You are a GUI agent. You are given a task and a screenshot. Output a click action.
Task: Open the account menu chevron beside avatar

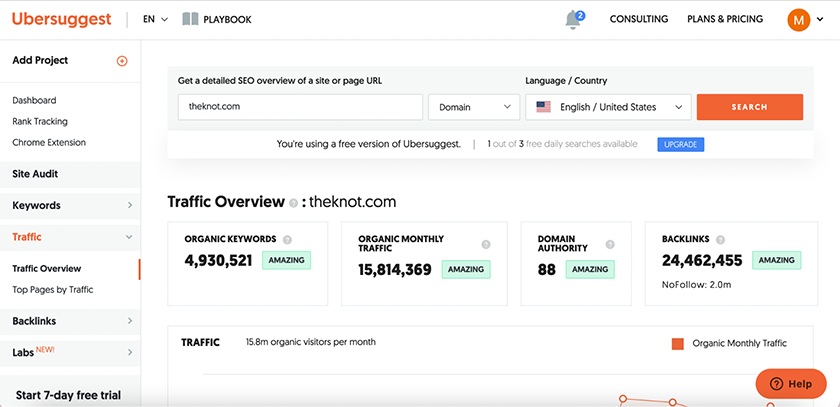[x=820, y=20]
